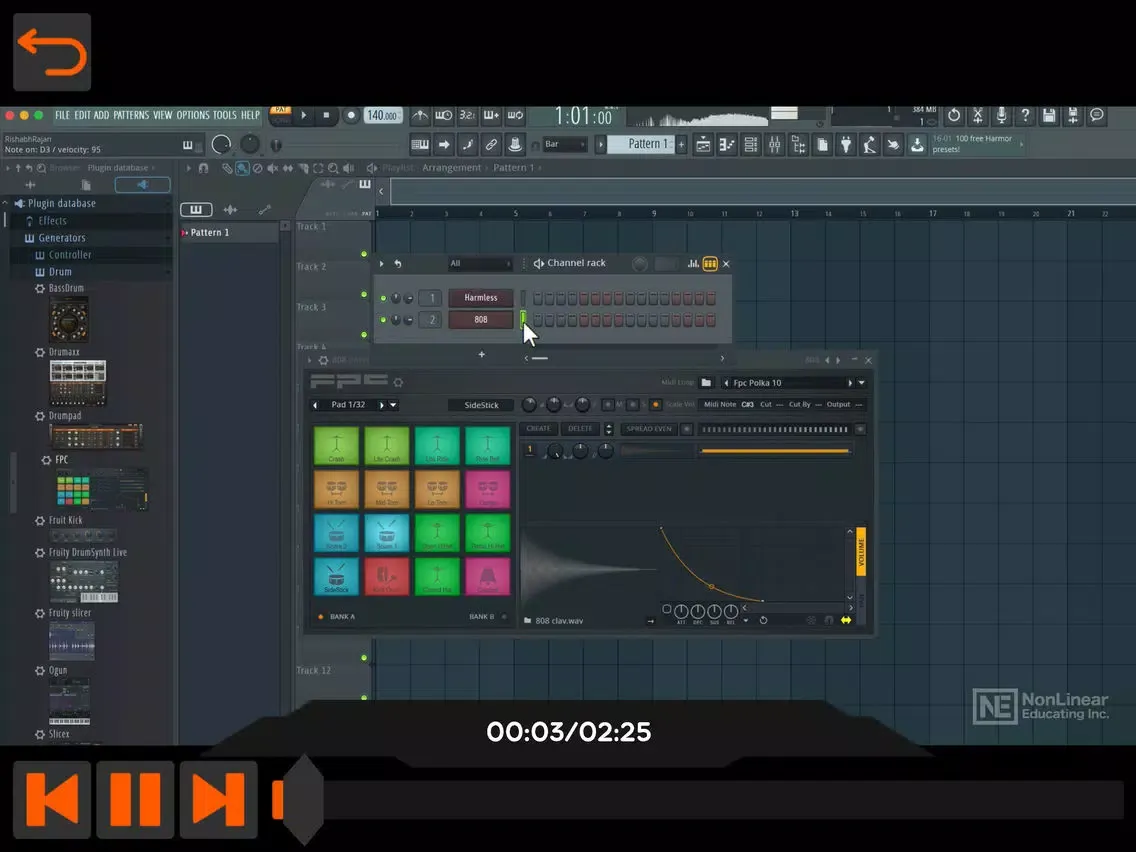Click the FL Studio transport stop button
Screen dimensions: 1136x852
tap(326, 115)
